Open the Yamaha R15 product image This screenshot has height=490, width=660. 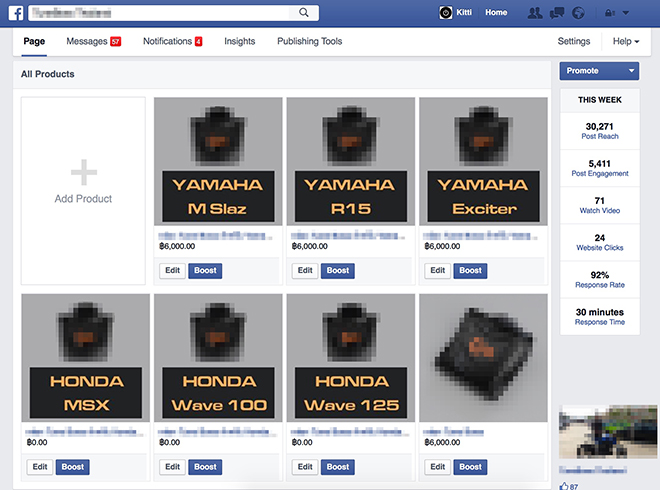(351, 161)
